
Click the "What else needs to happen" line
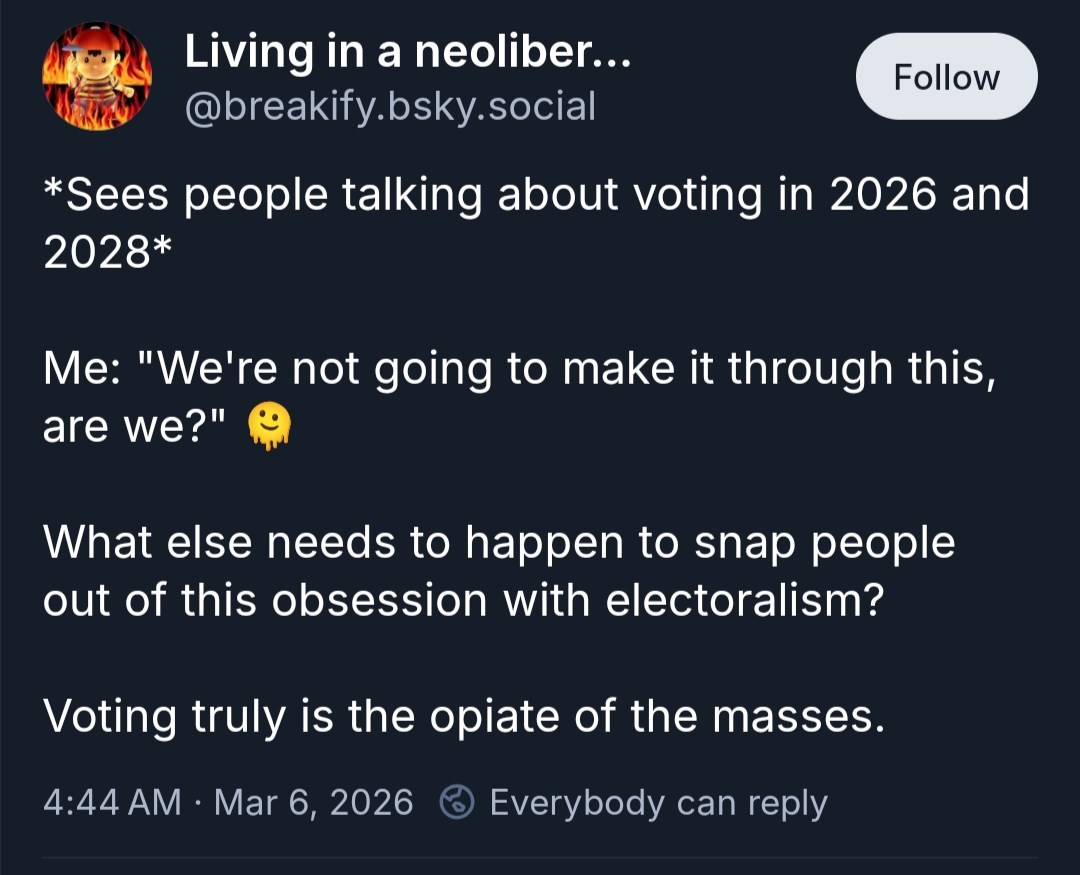tap(498, 543)
